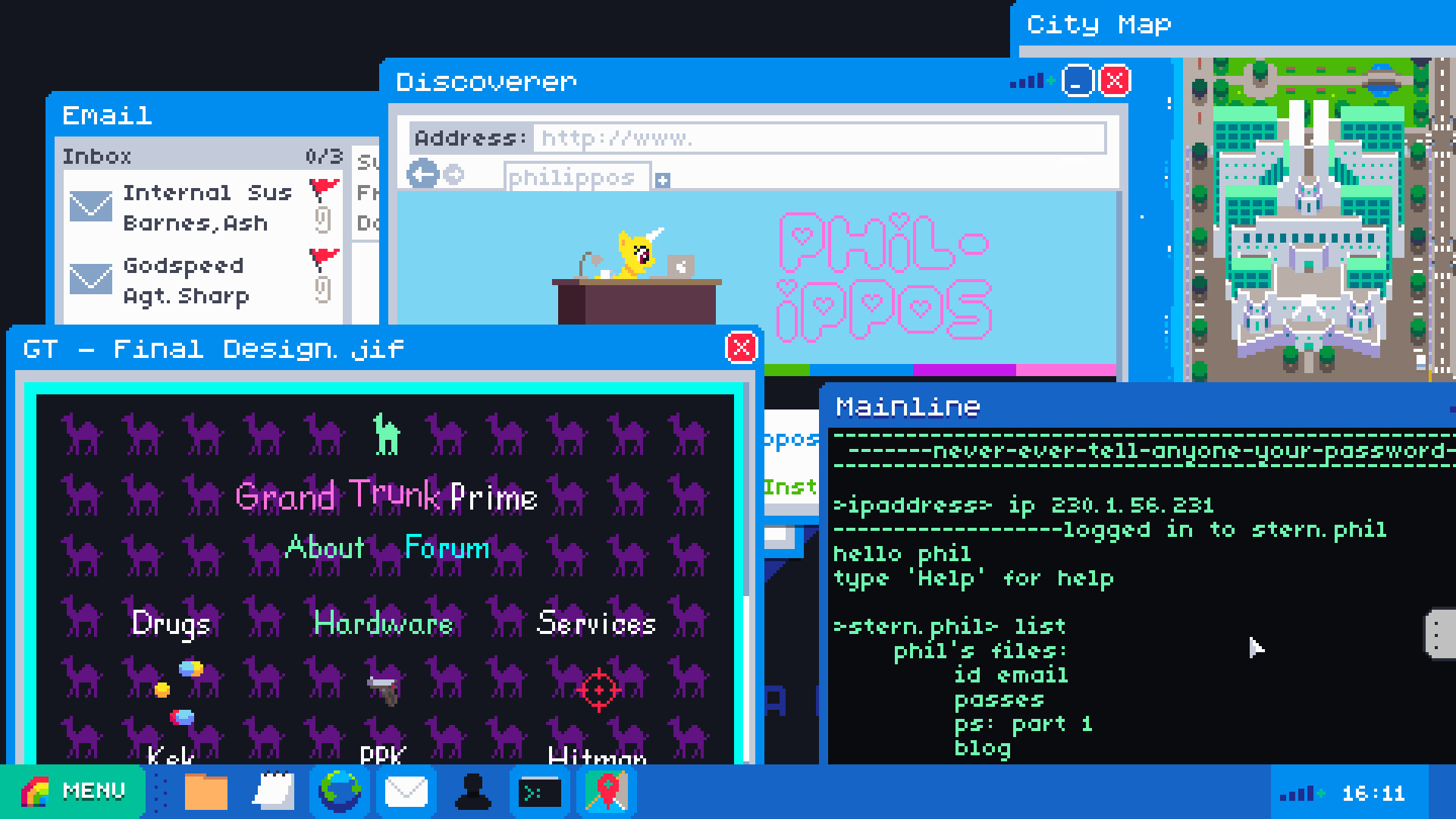
Task: Open the notepad app from the taskbar
Action: tap(274, 791)
